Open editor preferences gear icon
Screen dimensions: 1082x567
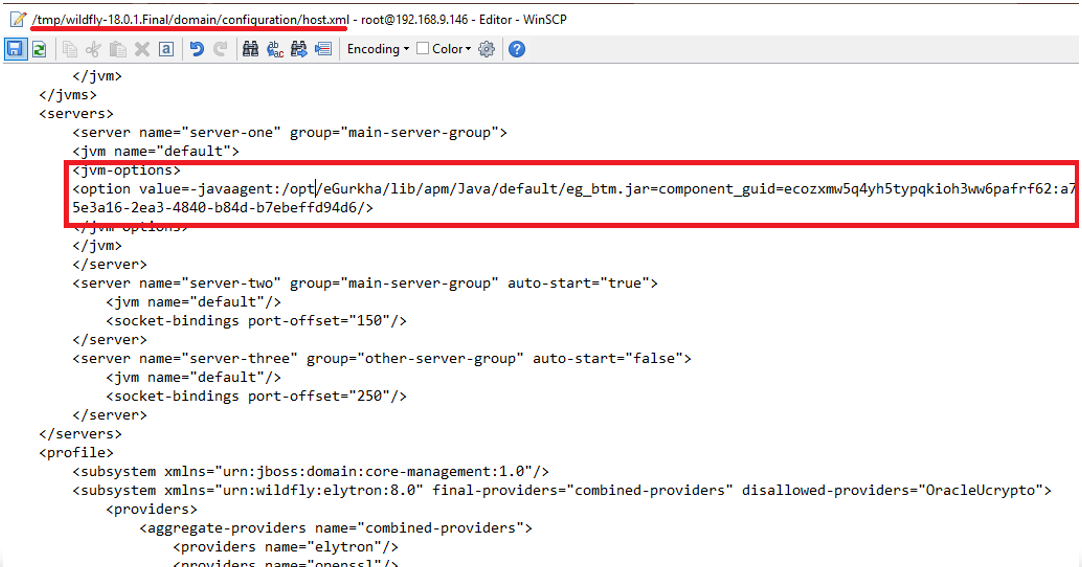coord(486,49)
